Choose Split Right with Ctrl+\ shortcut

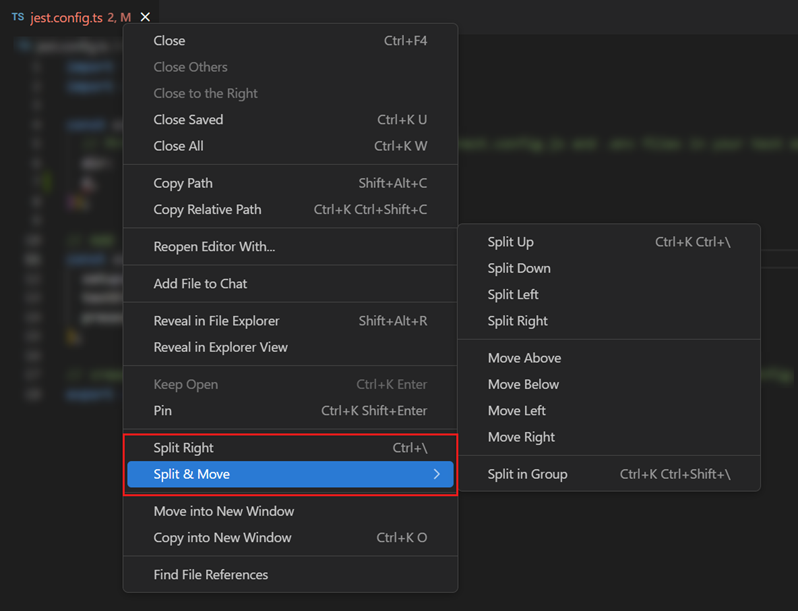click(x=184, y=448)
